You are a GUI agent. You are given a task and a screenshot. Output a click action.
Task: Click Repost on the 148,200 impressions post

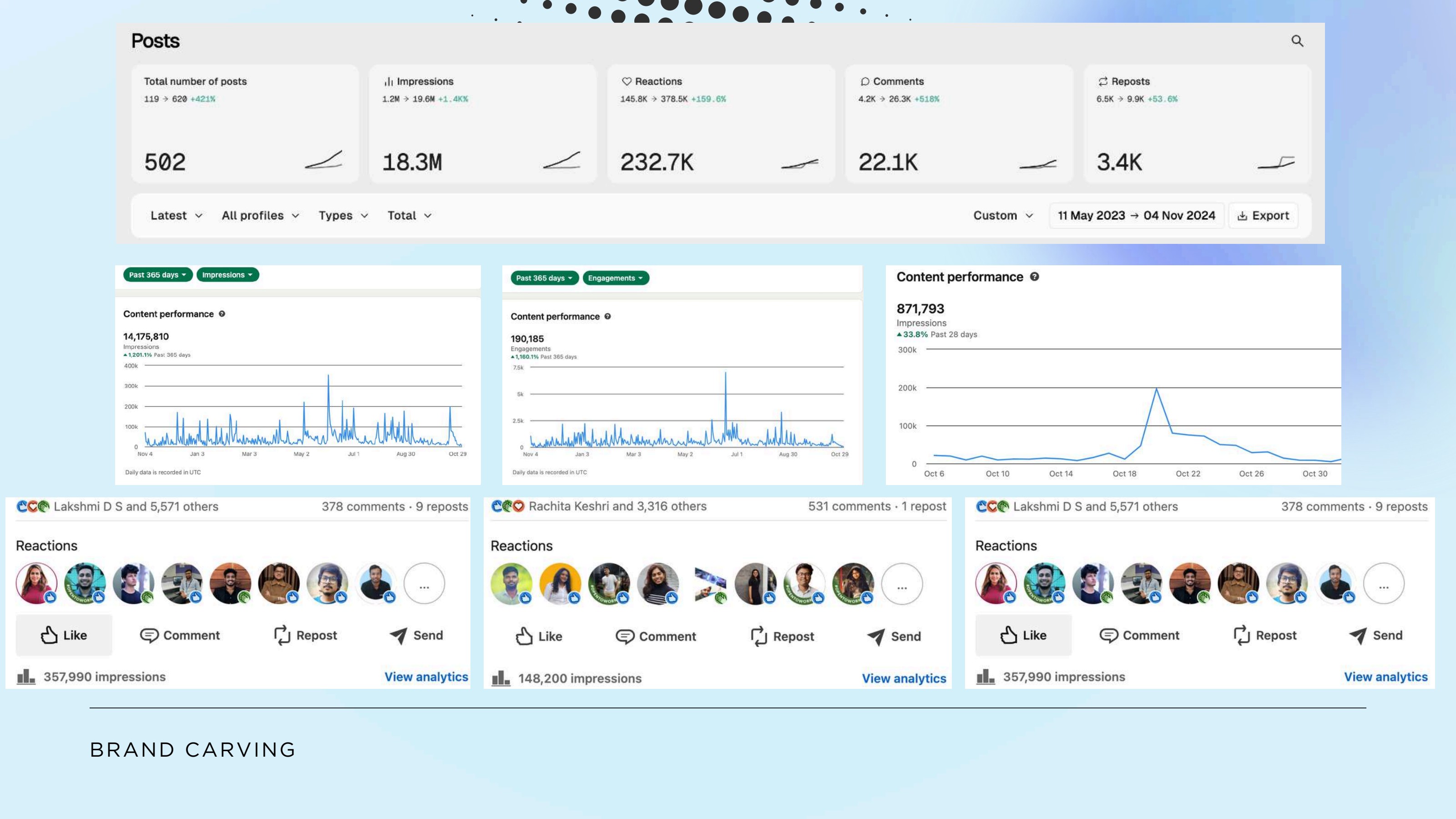coord(782,637)
